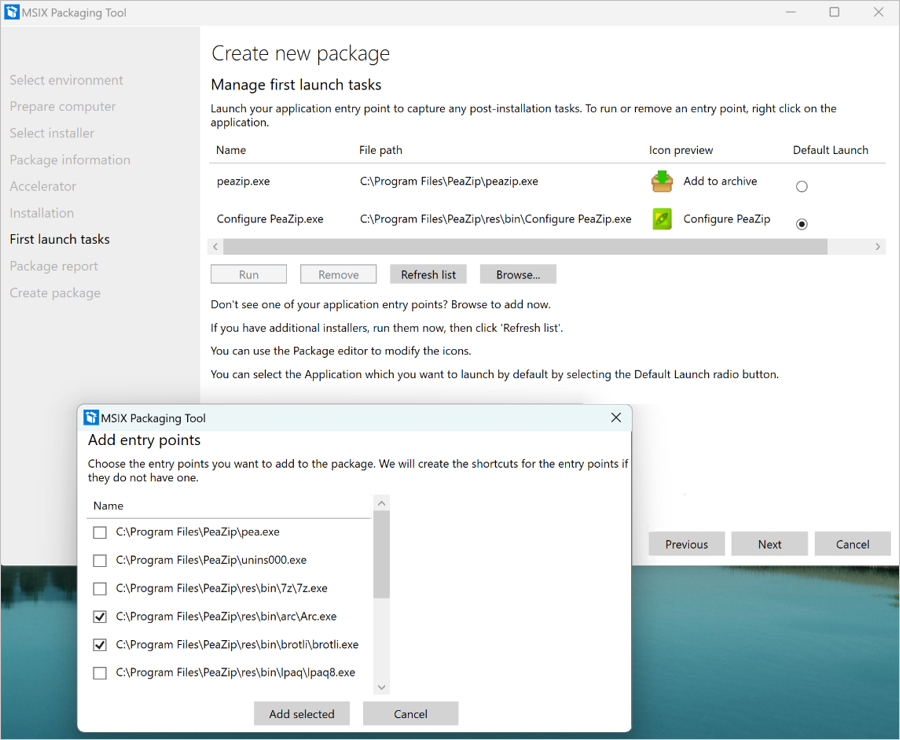Click the main window Cancel button
900x740 pixels.
852,544
